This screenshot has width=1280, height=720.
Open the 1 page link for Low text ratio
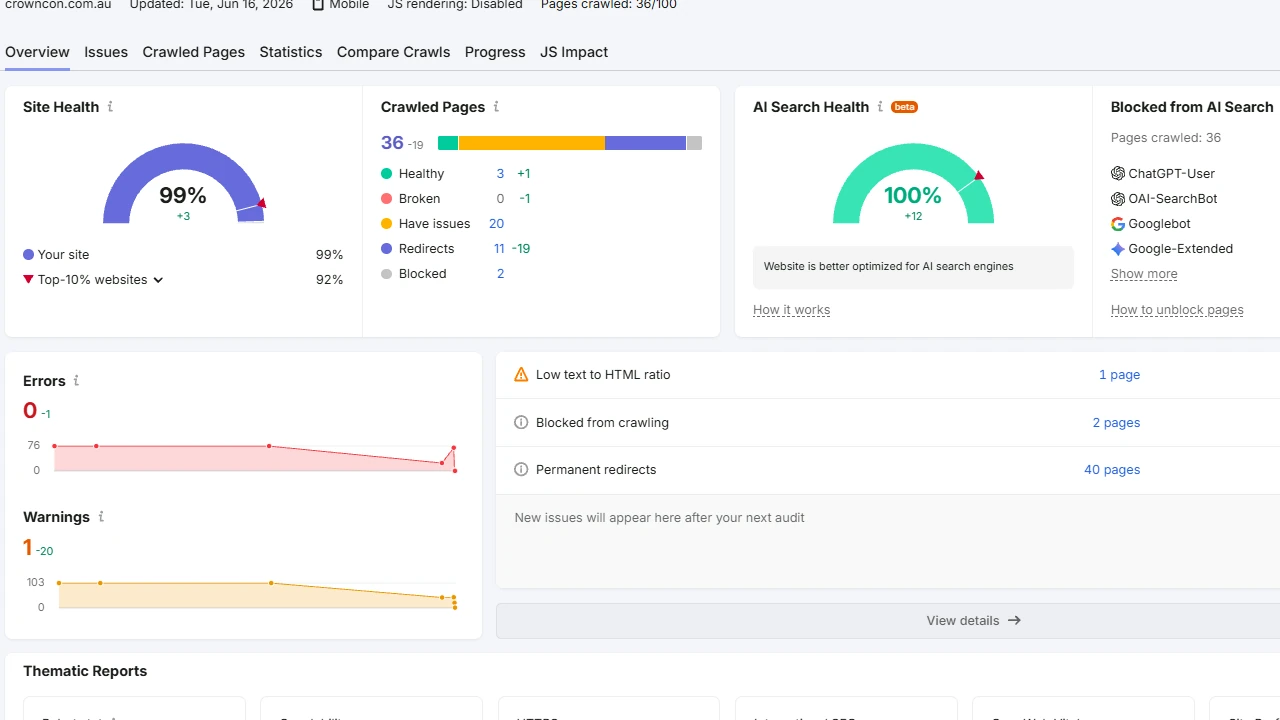tap(1119, 374)
